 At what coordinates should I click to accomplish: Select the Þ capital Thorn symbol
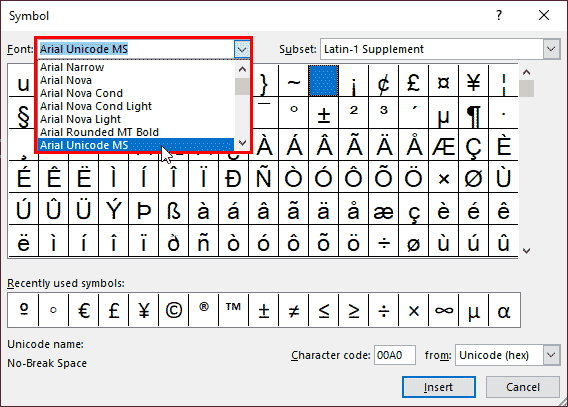click(x=143, y=209)
